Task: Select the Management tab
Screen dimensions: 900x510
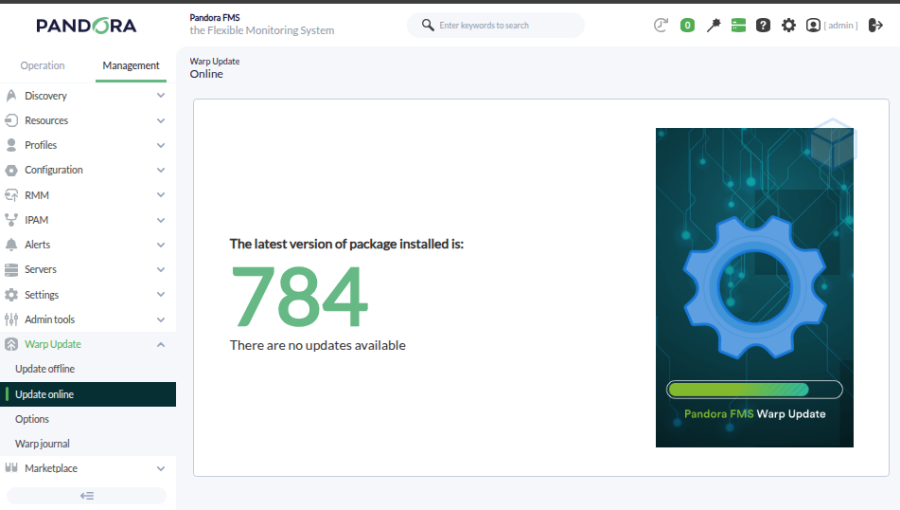Action: point(131,65)
